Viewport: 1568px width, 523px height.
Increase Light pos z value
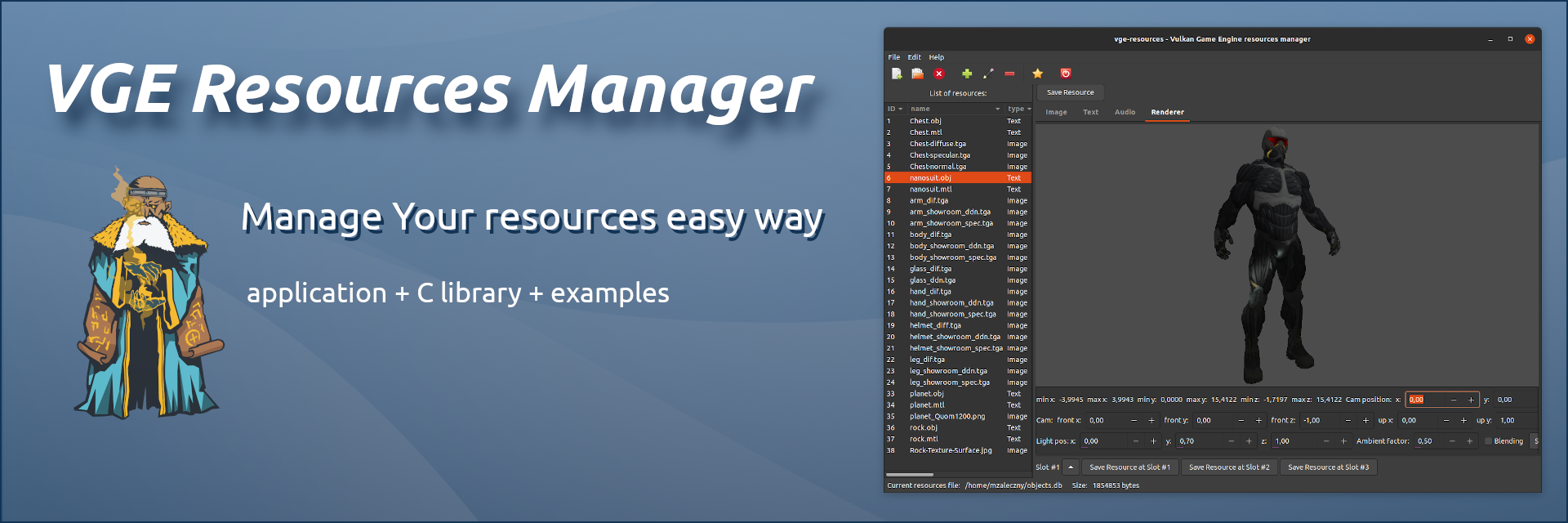click(1343, 441)
